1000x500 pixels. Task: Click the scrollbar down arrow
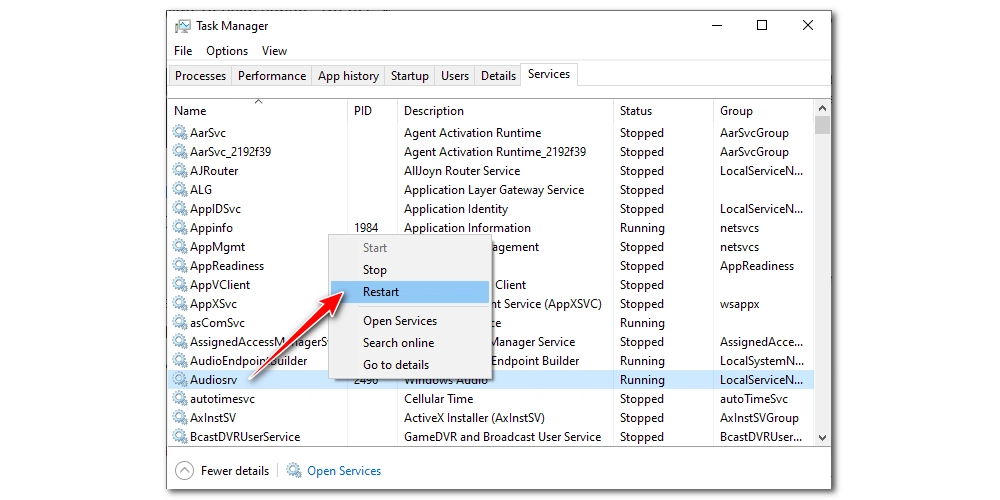pyautogui.click(x=822, y=438)
